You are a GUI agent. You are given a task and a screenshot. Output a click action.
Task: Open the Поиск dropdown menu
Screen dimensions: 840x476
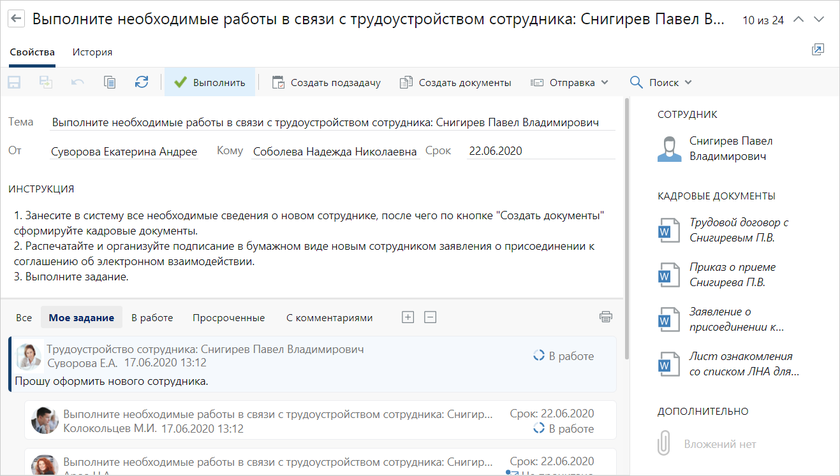(x=660, y=82)
